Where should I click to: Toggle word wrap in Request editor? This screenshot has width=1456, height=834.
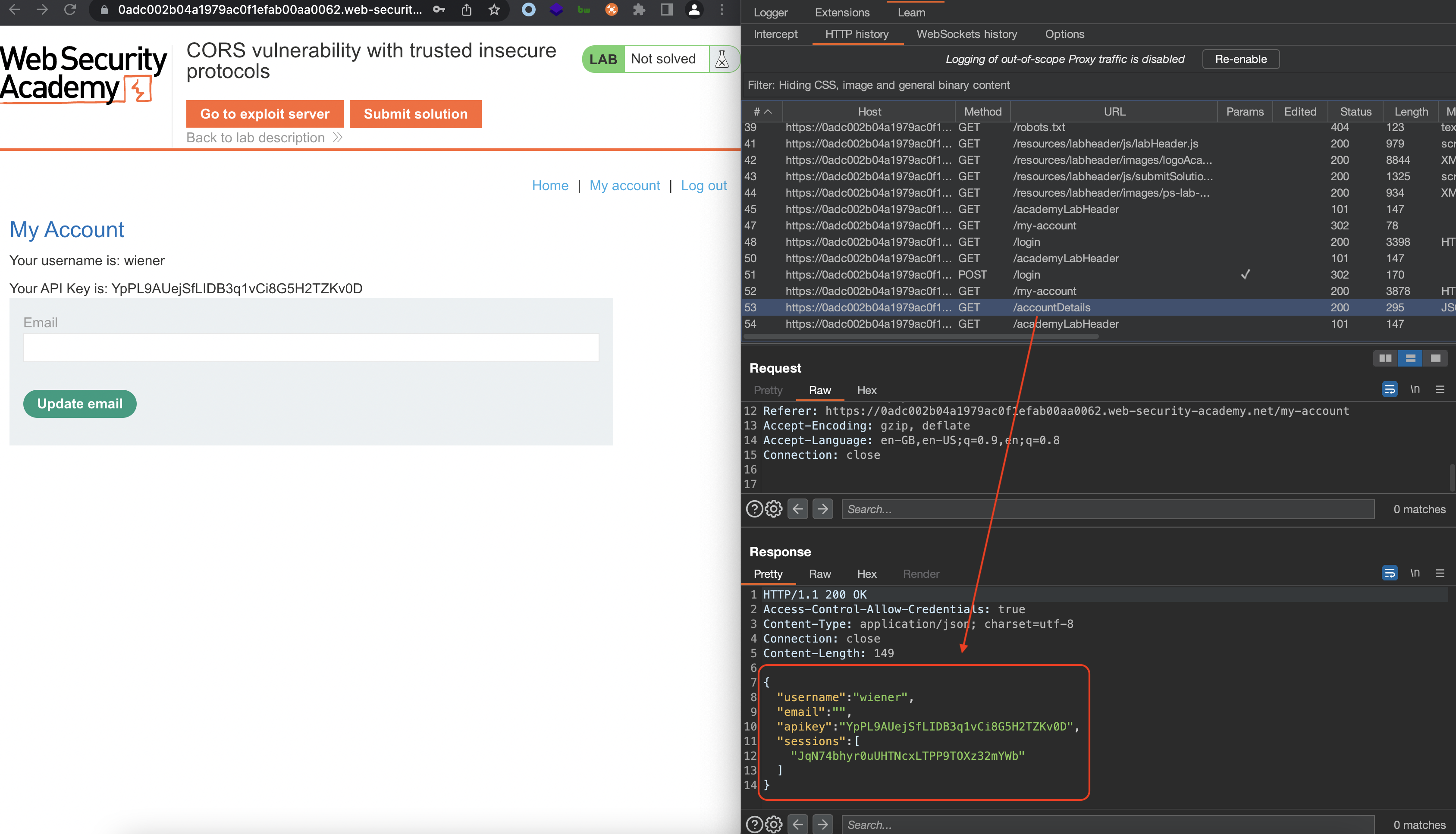coord(1389,389)
